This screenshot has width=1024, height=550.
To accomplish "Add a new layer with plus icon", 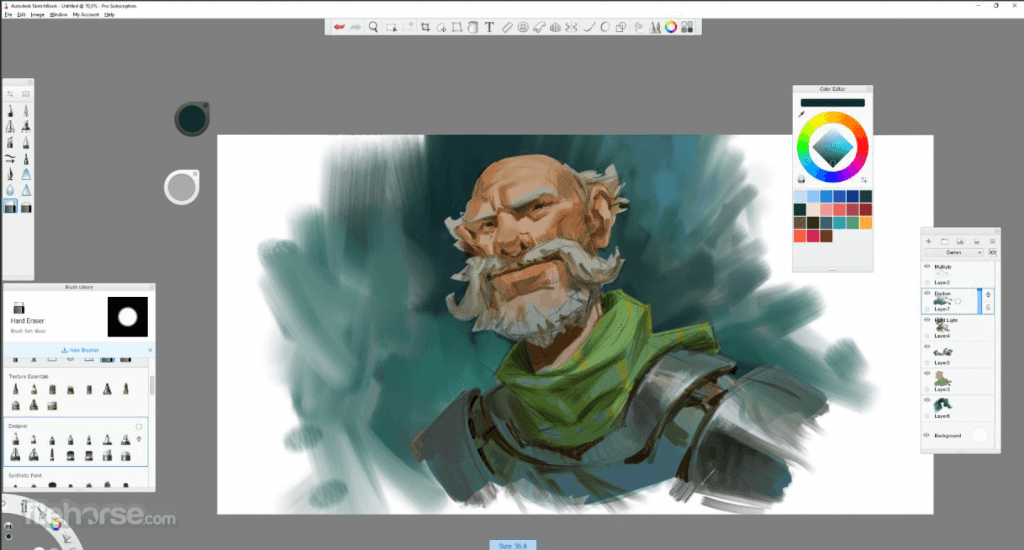I will (x=928, y=241).
